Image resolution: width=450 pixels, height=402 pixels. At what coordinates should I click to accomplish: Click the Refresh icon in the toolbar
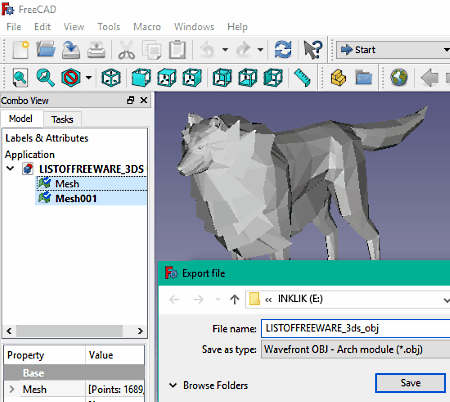[283, 50]
